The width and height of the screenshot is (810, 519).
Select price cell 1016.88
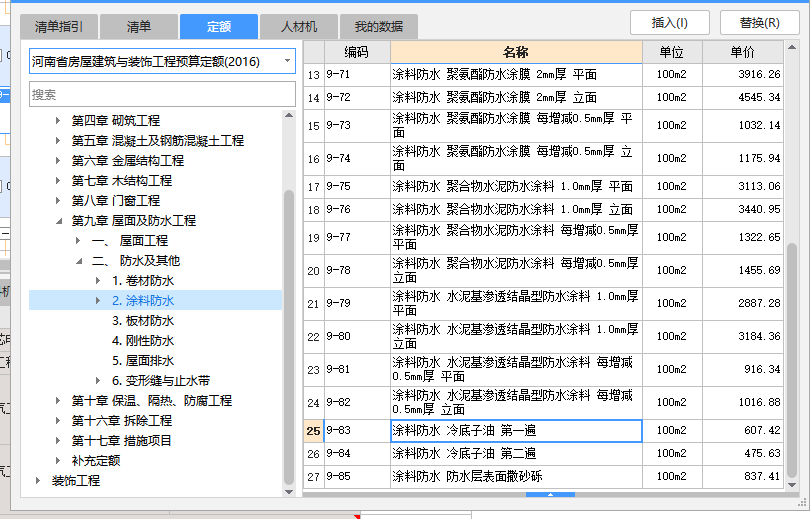pos(743,402)
